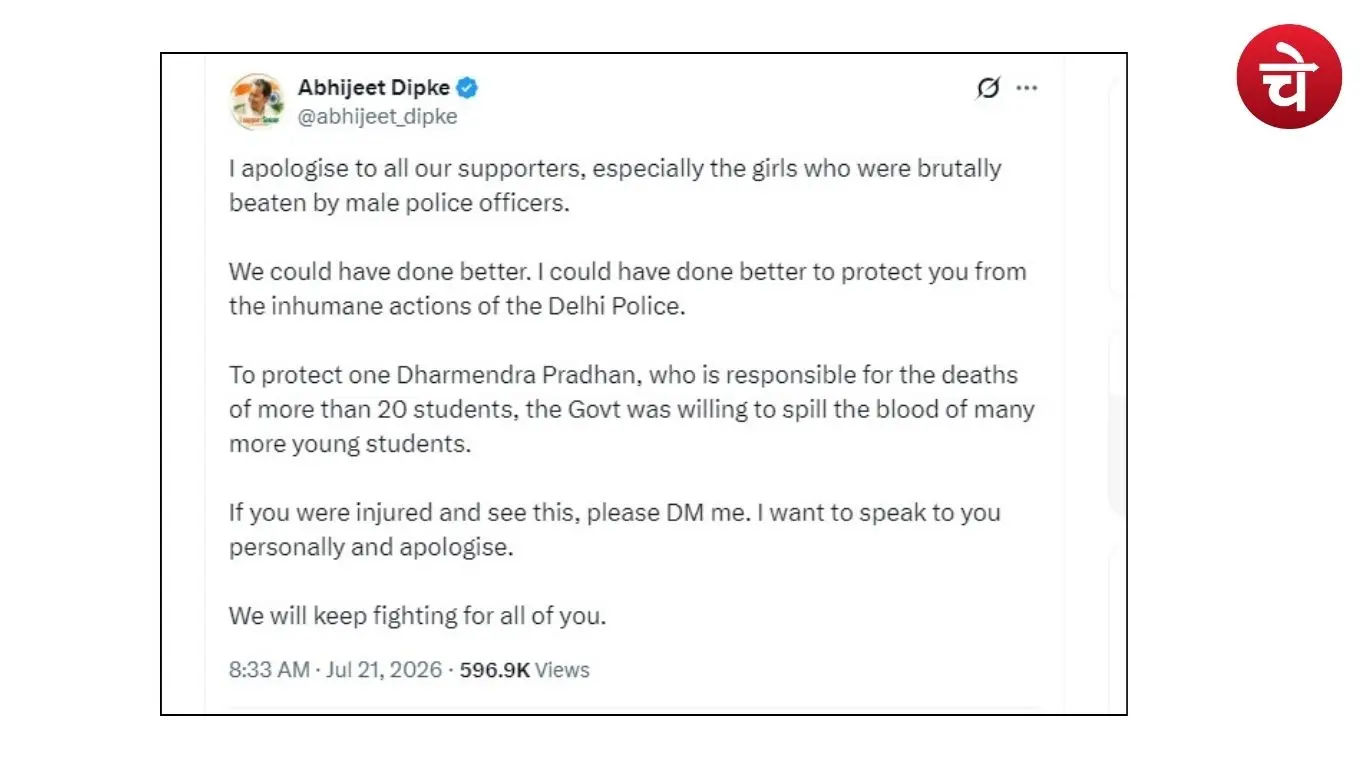Open the @abhijeet_dipke handle link

pos(377,116)
